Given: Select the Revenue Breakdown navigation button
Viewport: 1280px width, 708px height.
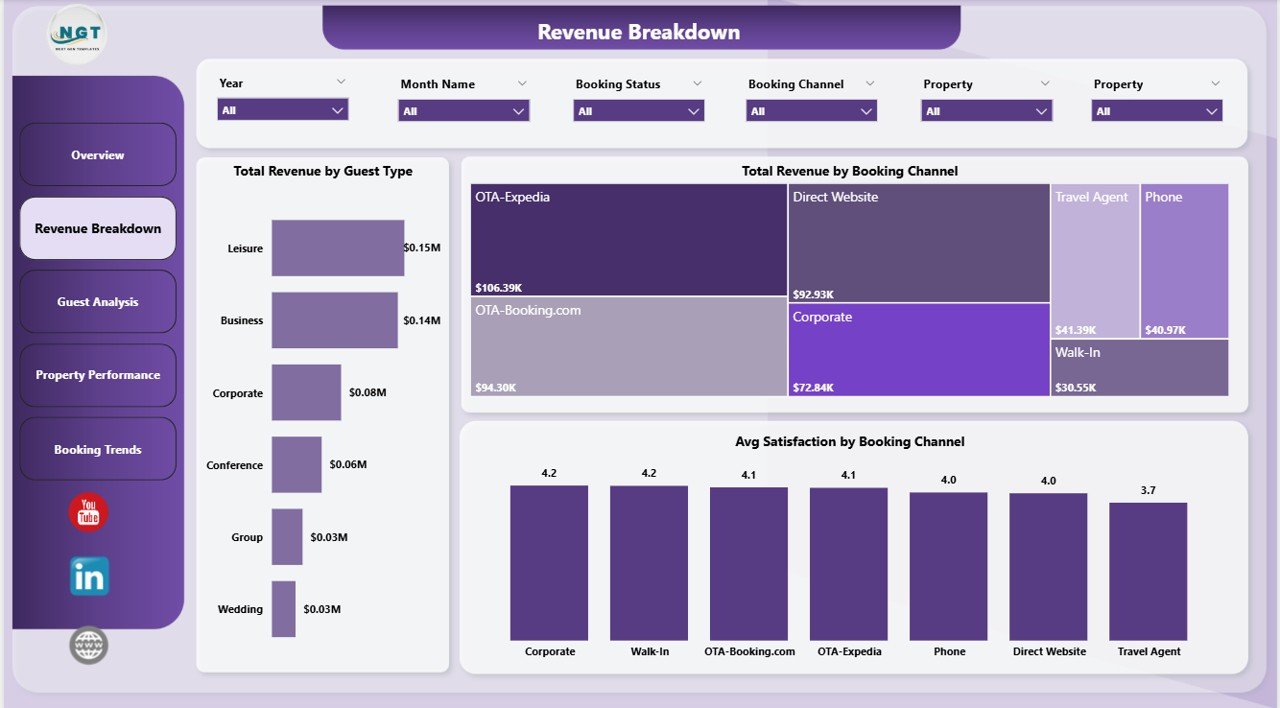Looking at the screenshot, I should pos(97,228).
